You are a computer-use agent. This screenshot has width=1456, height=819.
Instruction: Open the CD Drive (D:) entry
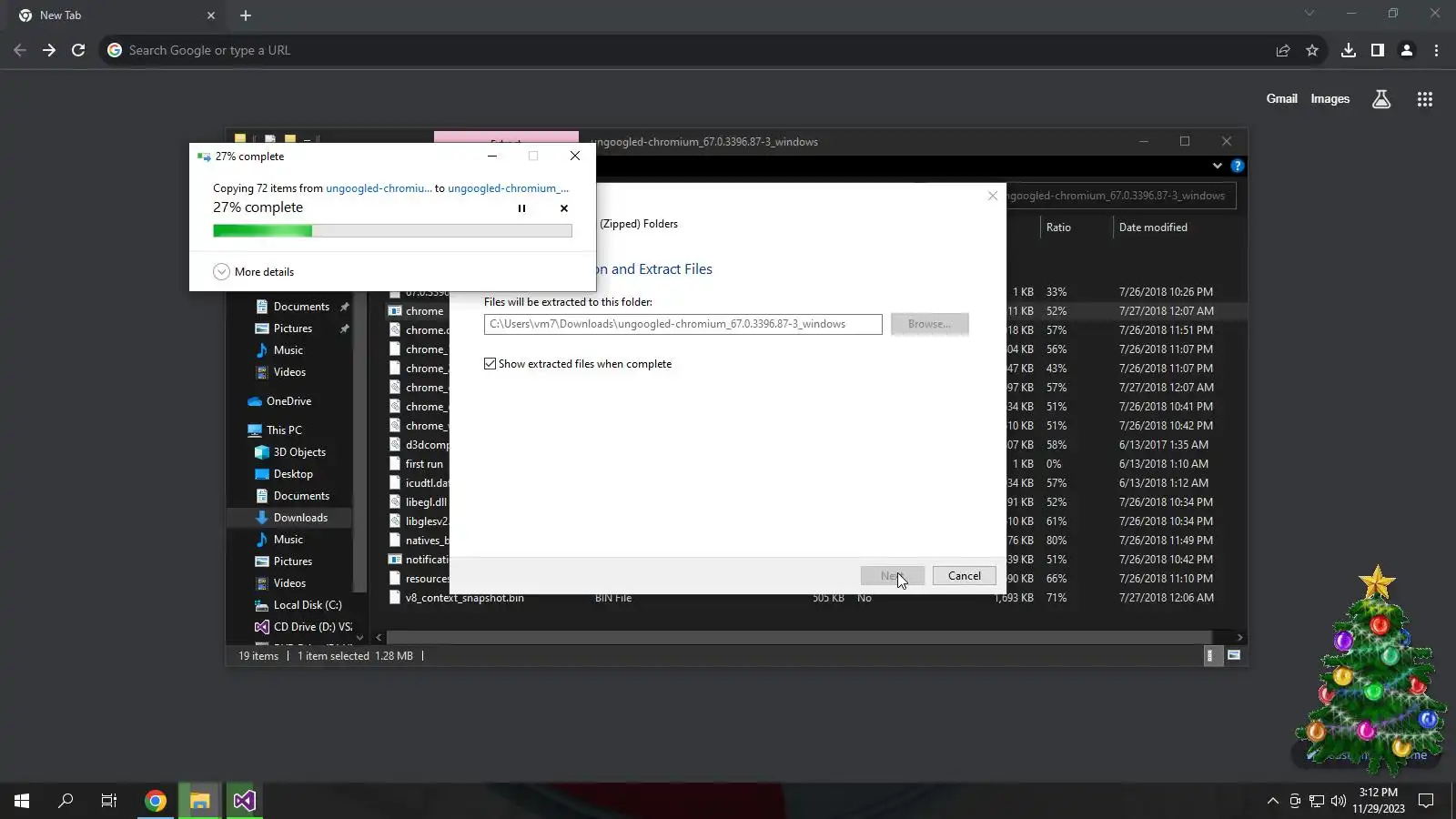coord(312,627)
